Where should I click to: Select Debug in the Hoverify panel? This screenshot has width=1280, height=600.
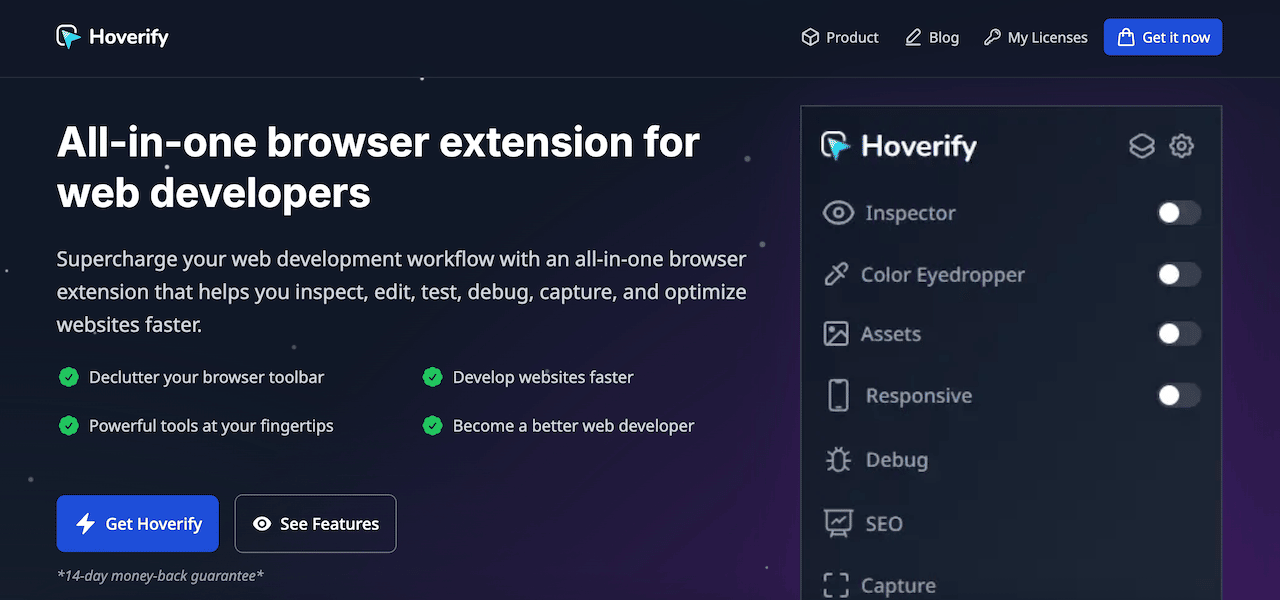click(876, 459)
